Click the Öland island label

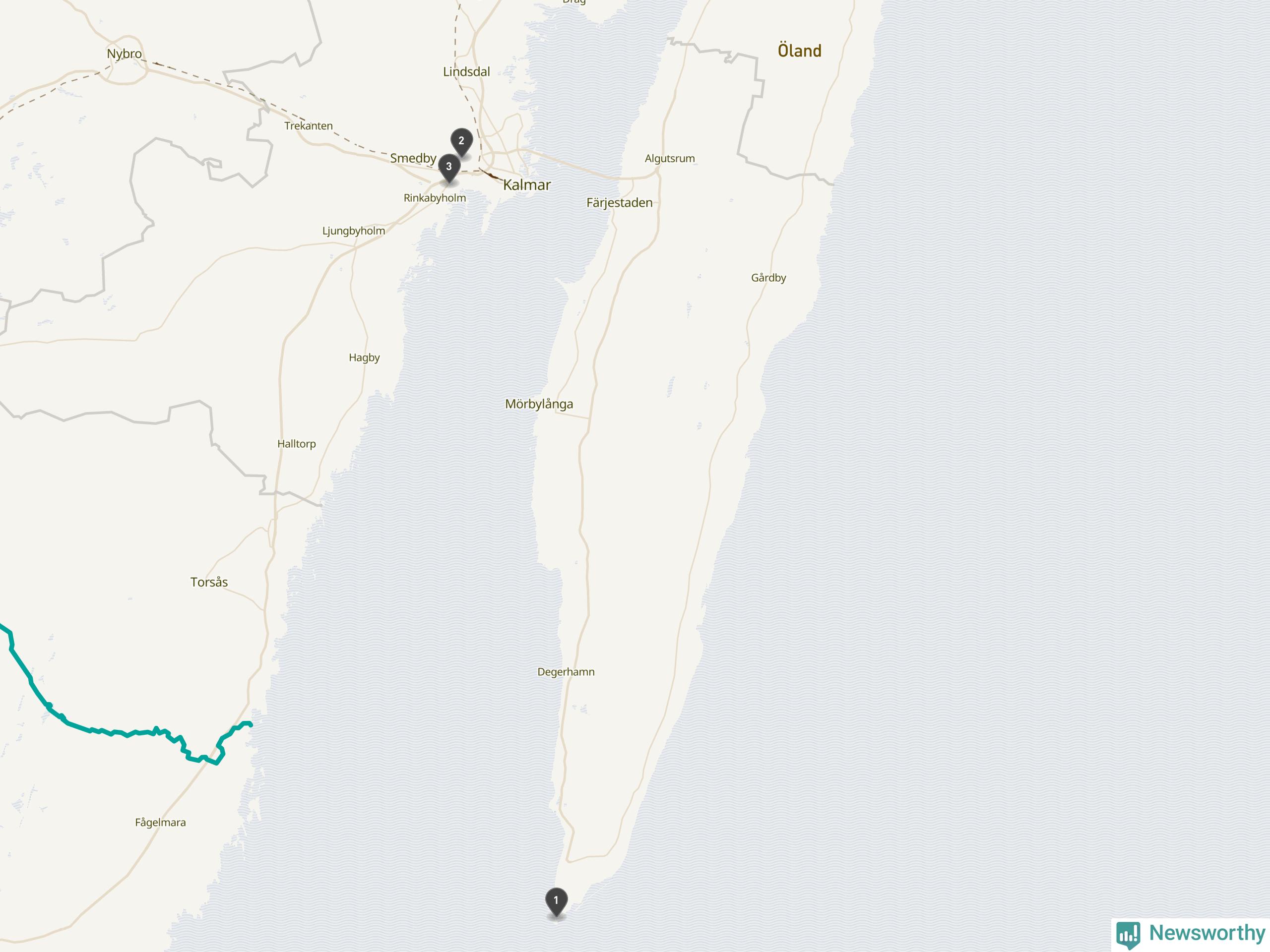(799, 51)
